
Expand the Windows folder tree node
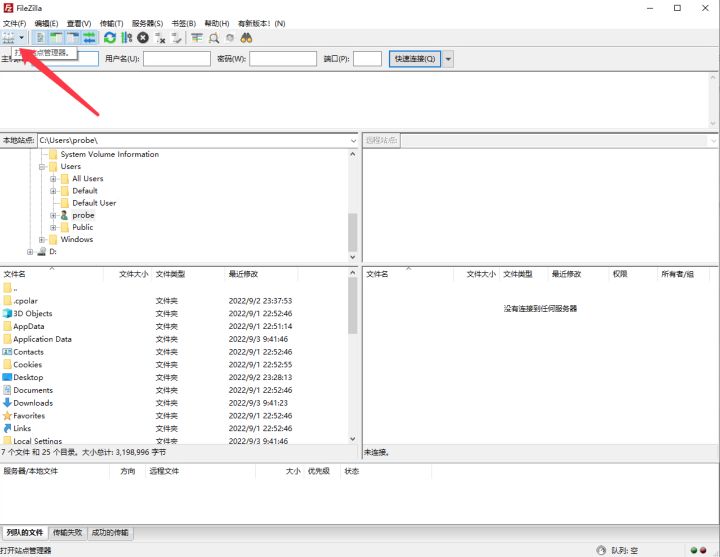pyautogui.click(x=43, y=240)
